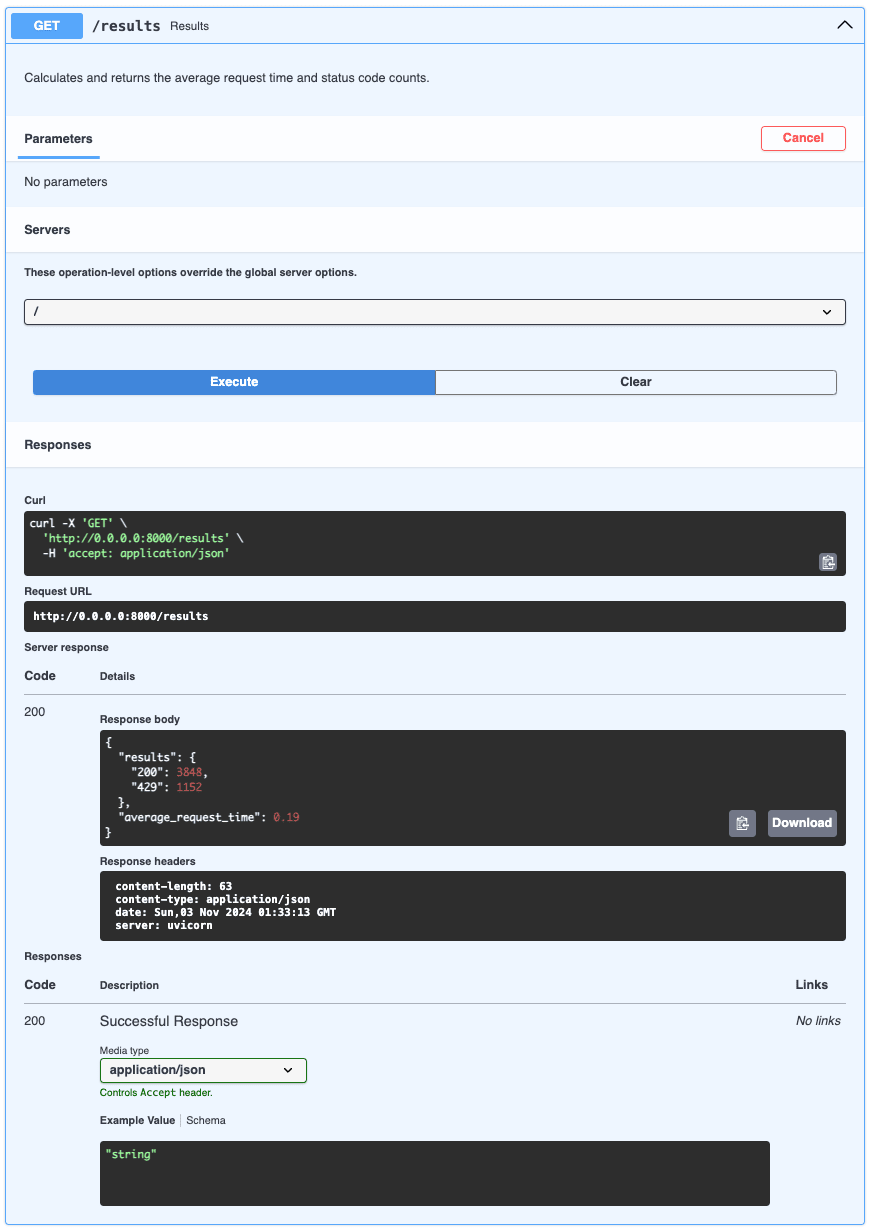Clear the request results

[x=636, y=382]
